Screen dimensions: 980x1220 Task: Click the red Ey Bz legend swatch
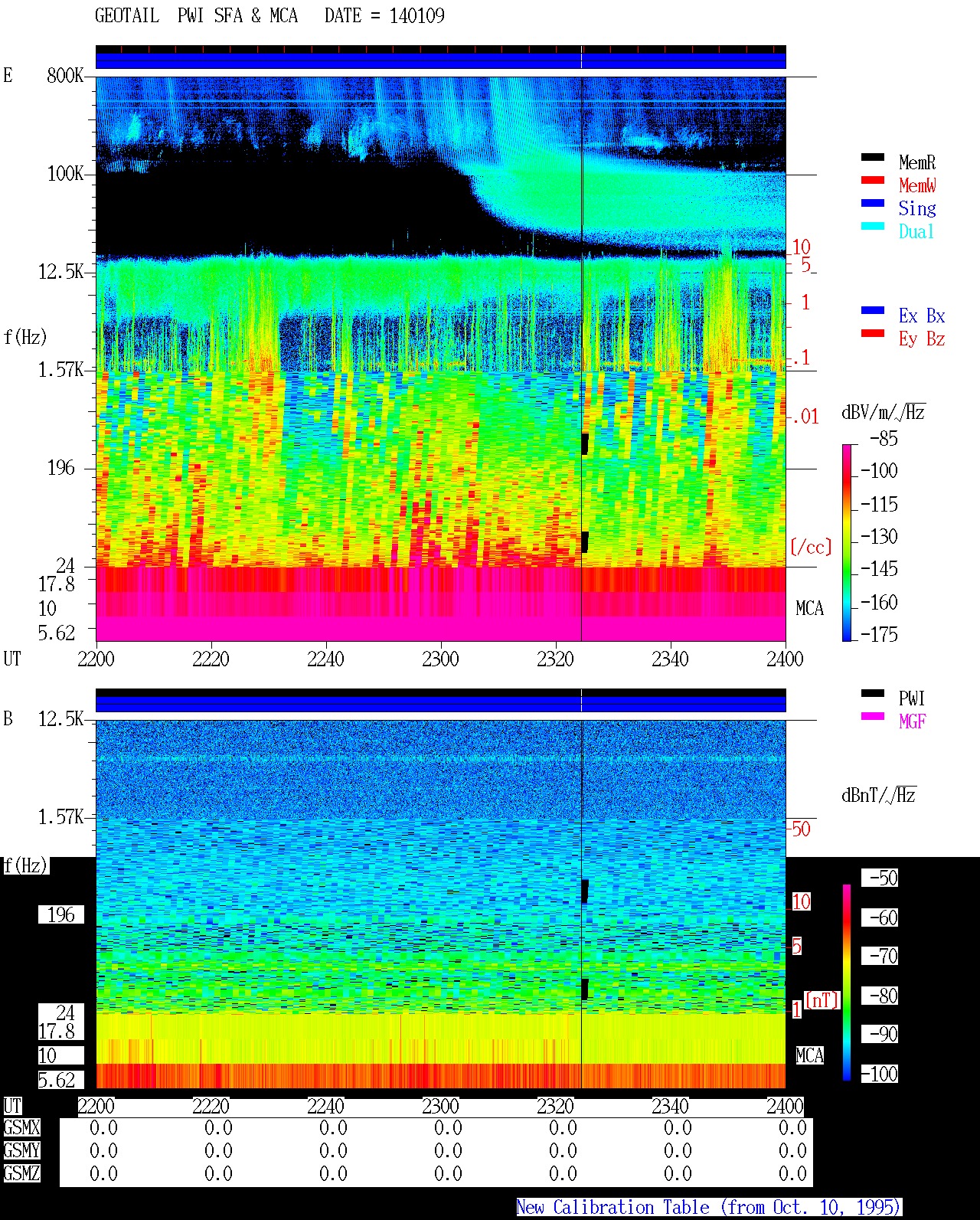(x=873, y=334)
